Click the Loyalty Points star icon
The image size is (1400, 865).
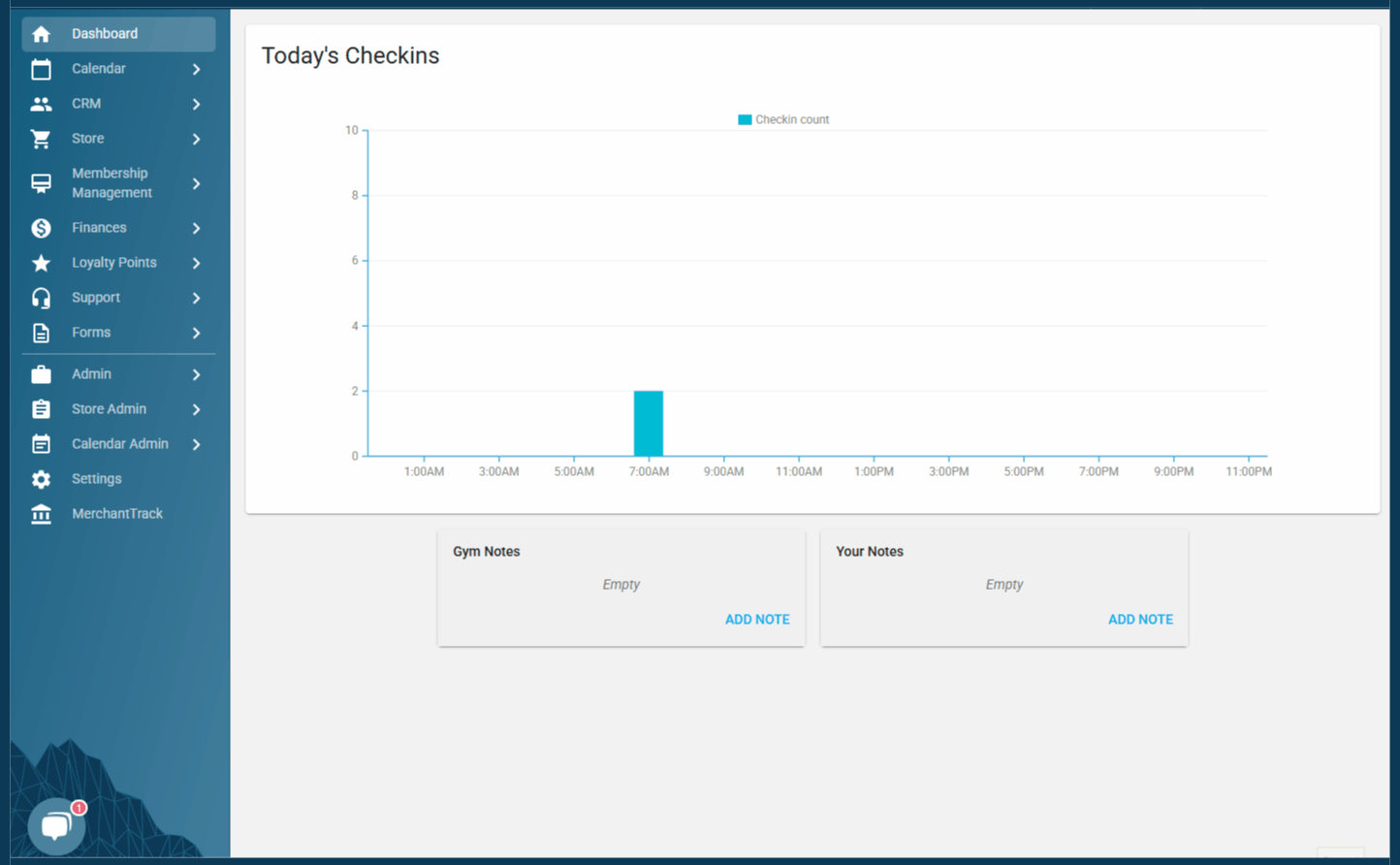point(41,263)
